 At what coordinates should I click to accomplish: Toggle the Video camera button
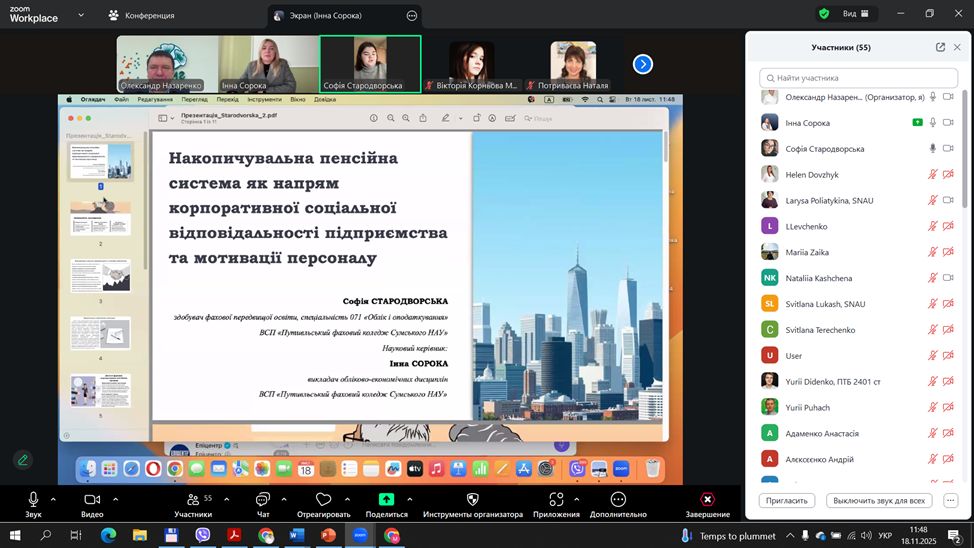point(92,499)
